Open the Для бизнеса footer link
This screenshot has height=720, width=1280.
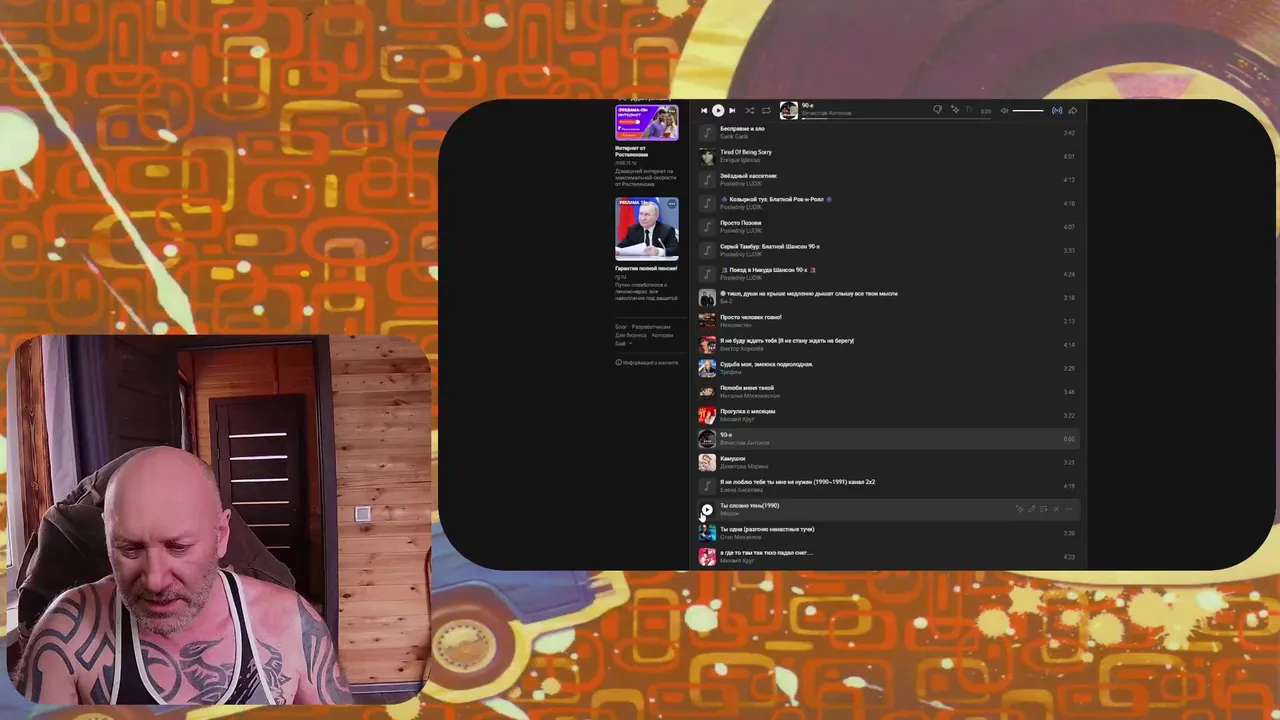tap(630, 335)
